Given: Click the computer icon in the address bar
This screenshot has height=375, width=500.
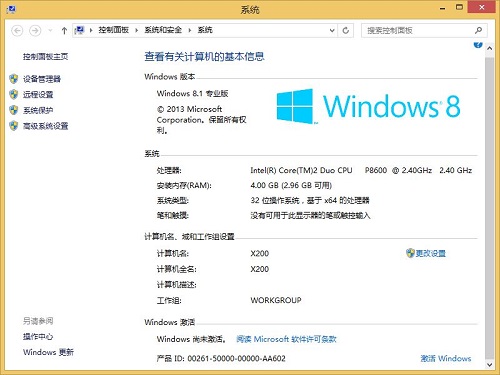Looking at the screenshot, I should pyautogui.click(x=79, y=30).
